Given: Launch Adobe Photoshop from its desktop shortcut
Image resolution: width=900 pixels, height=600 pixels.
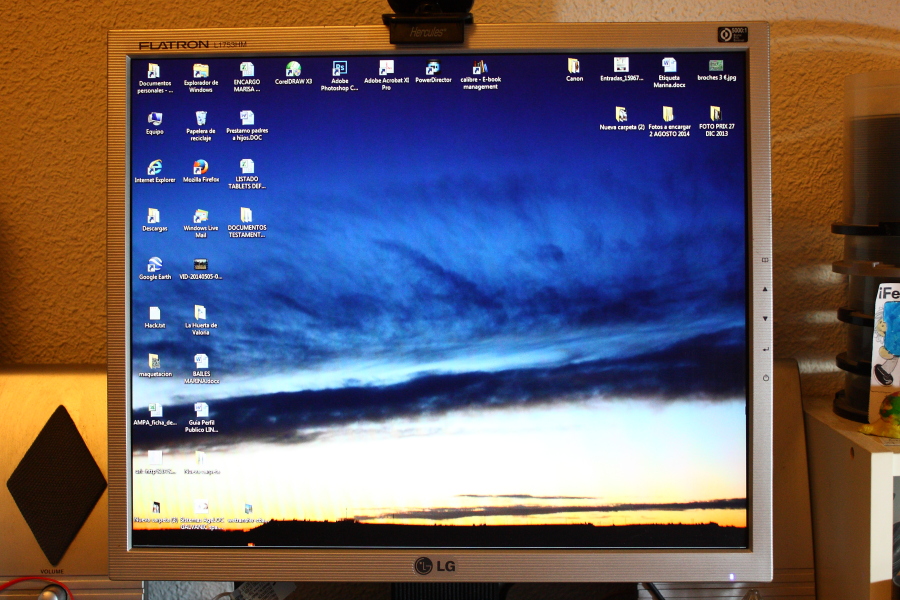Looking at the screenshot, I should [339, 76].
